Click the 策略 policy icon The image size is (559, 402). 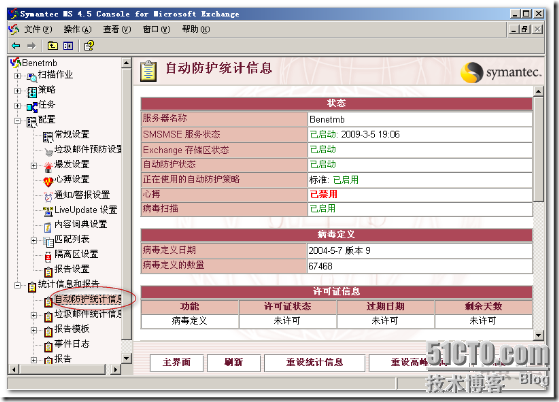pyautogui.click(x=32, y=92)
